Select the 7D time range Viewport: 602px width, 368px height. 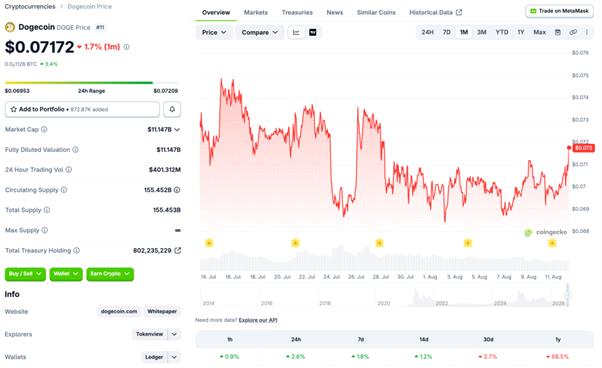pos(447,33)
